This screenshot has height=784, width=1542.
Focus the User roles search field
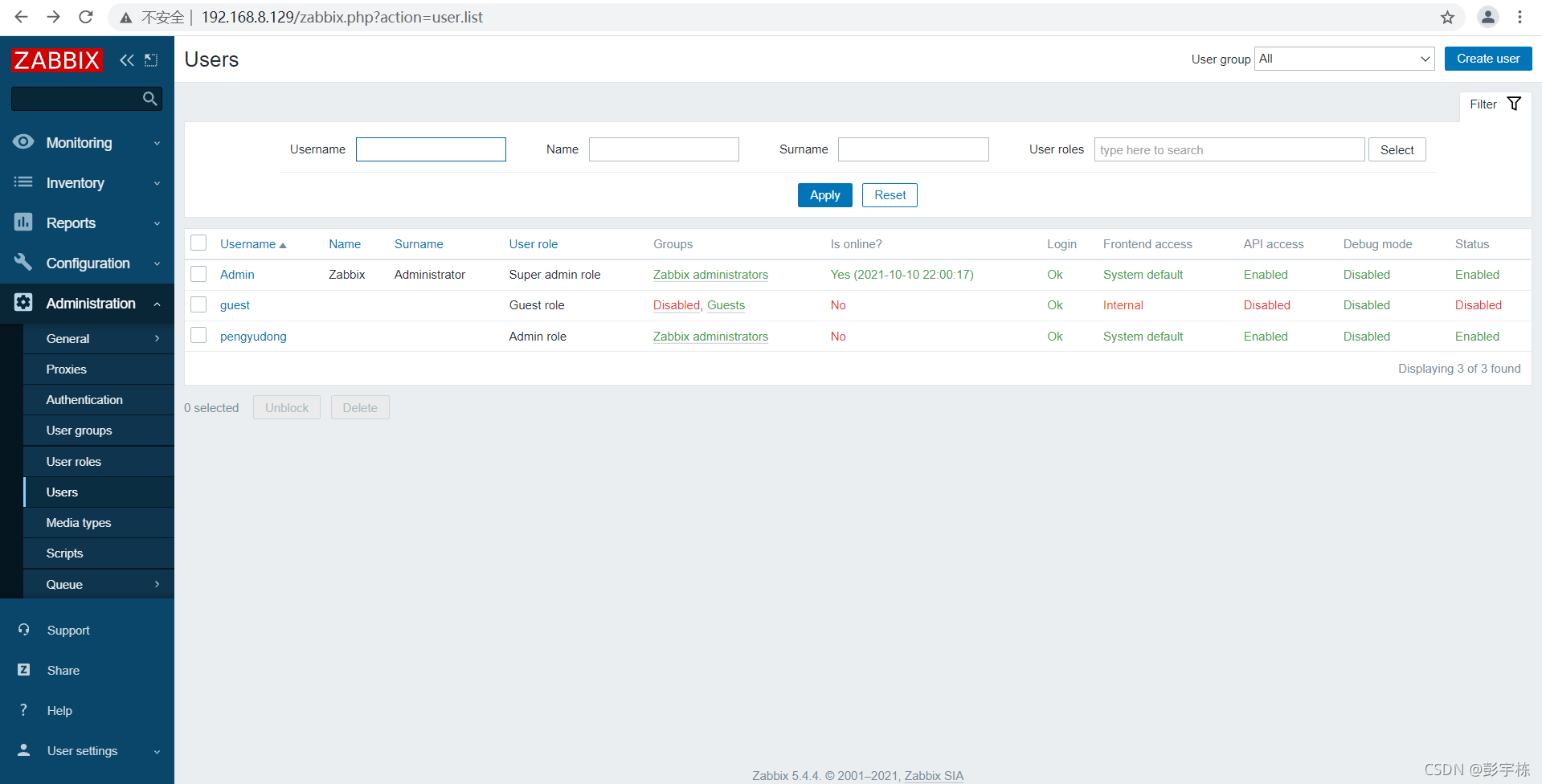click(1229, 149)
